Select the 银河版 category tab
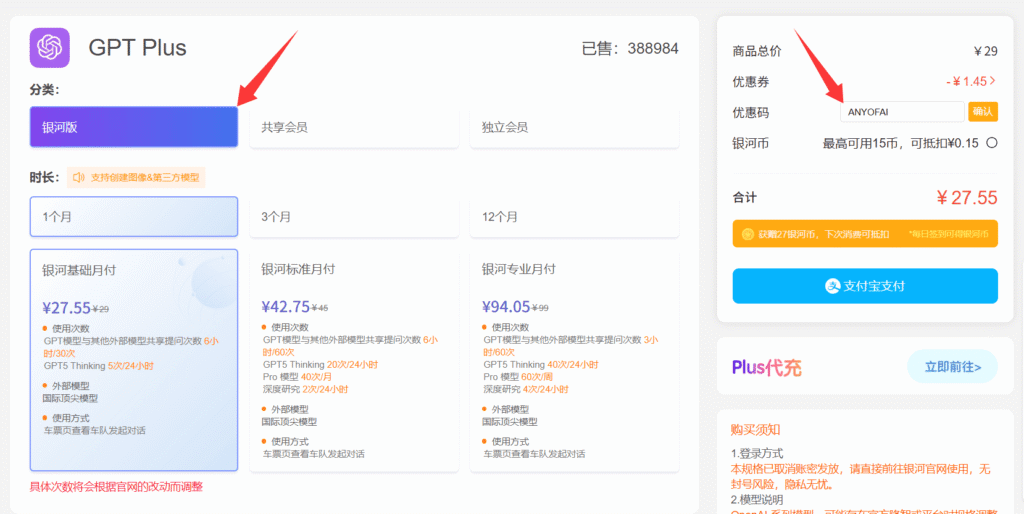The image size is (1024, 514). pos(134,127)
